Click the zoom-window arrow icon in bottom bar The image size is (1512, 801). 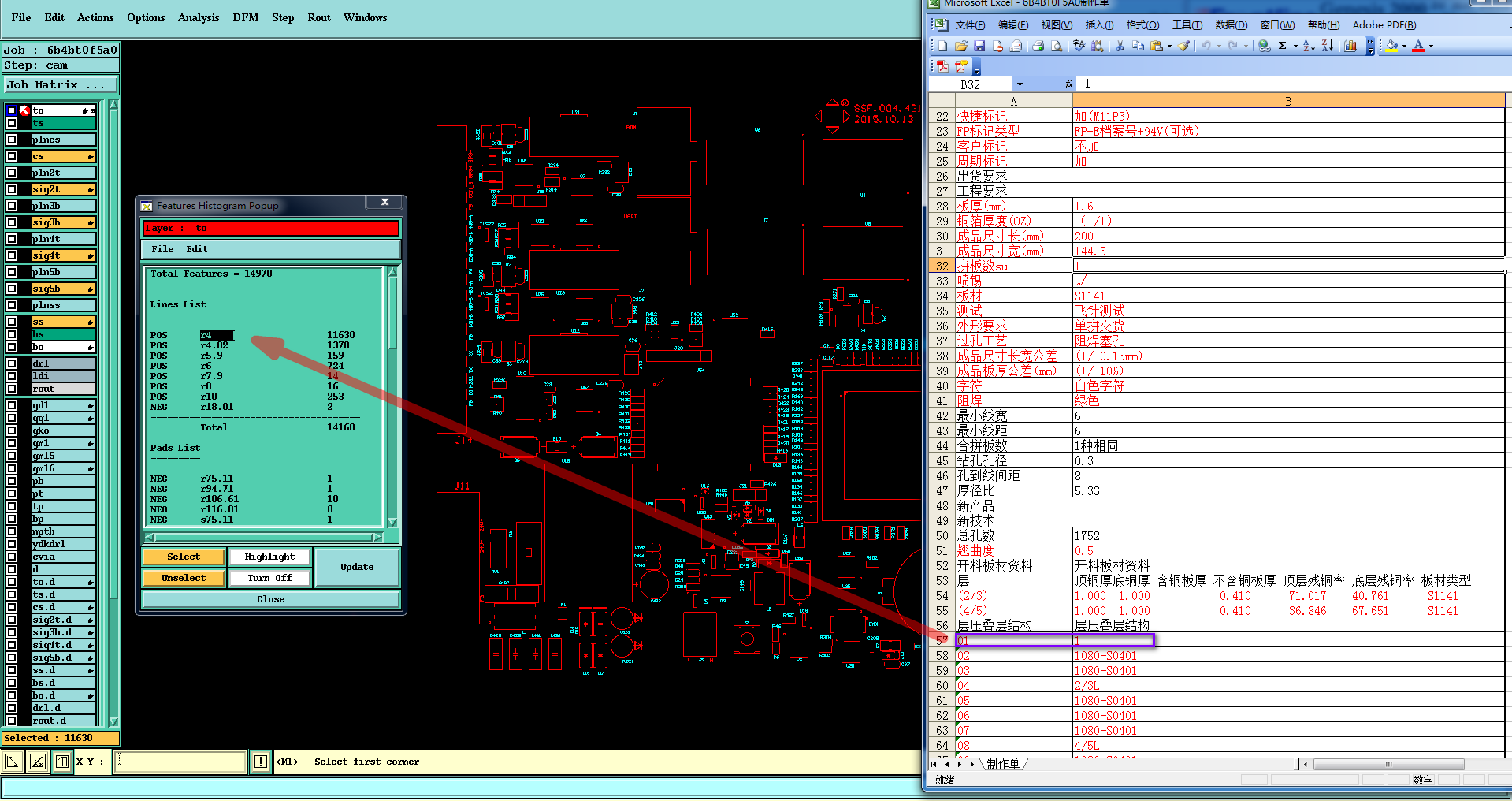tap(13, 762)
